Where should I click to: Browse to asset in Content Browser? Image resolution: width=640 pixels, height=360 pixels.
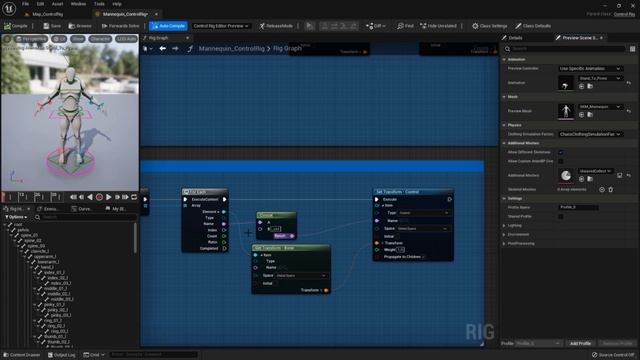[80, 26]
